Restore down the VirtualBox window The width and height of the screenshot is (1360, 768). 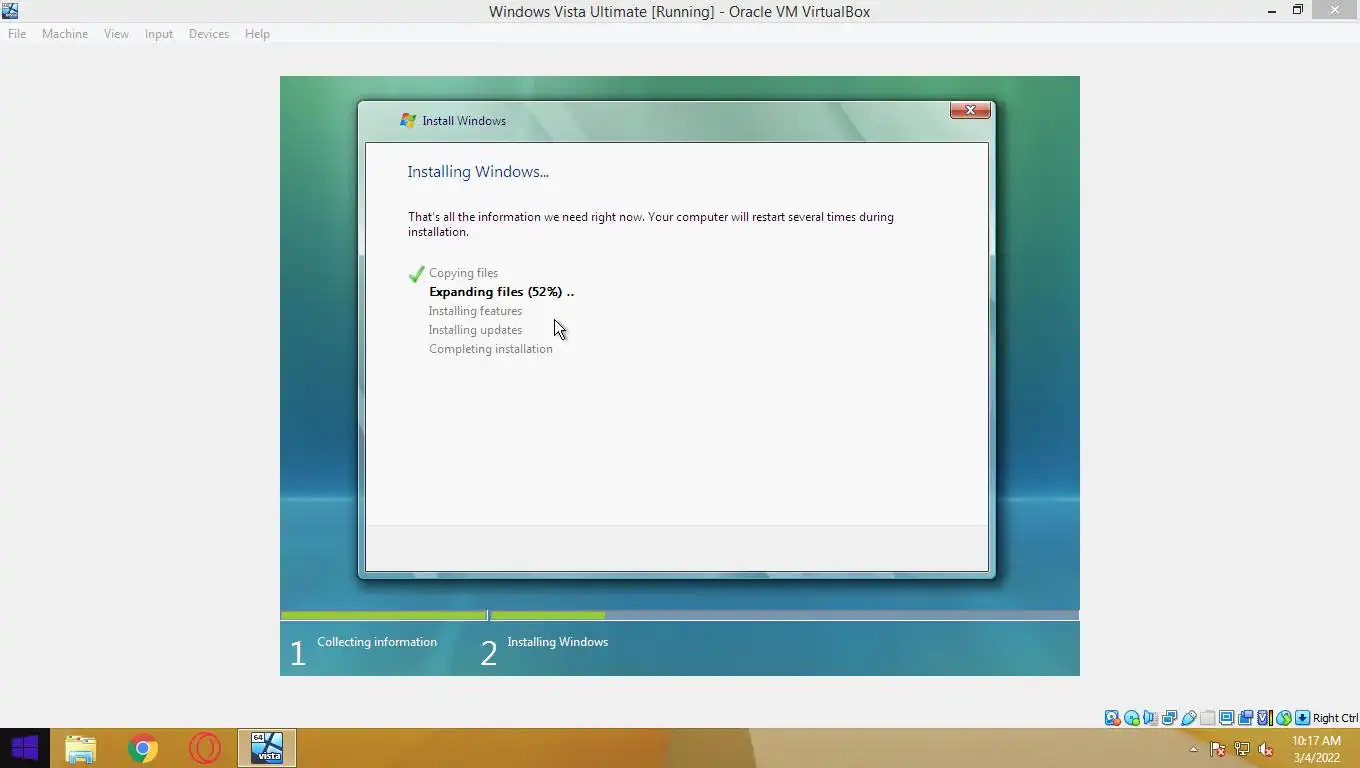click(1298, 11)
